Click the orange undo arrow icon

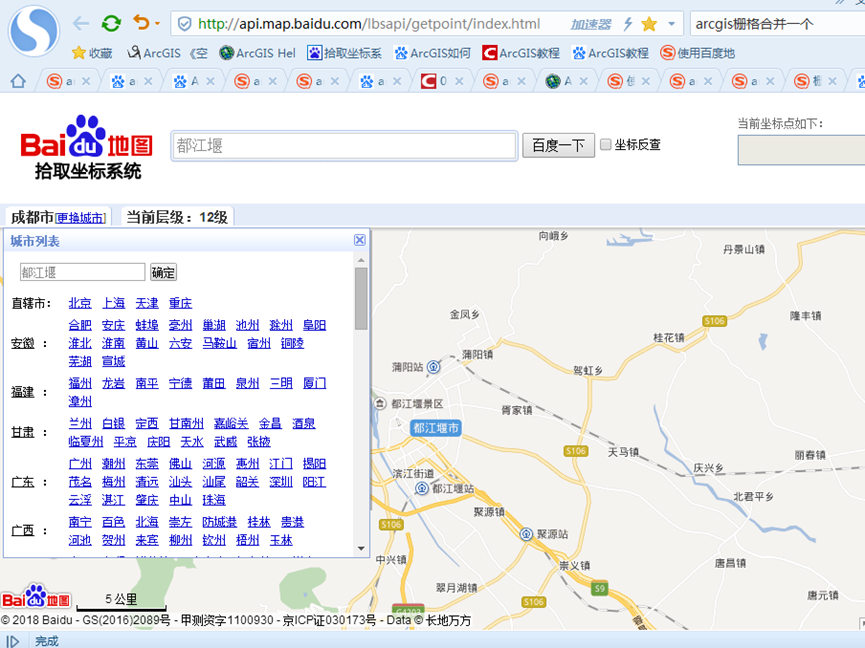[x=140, y=23]
